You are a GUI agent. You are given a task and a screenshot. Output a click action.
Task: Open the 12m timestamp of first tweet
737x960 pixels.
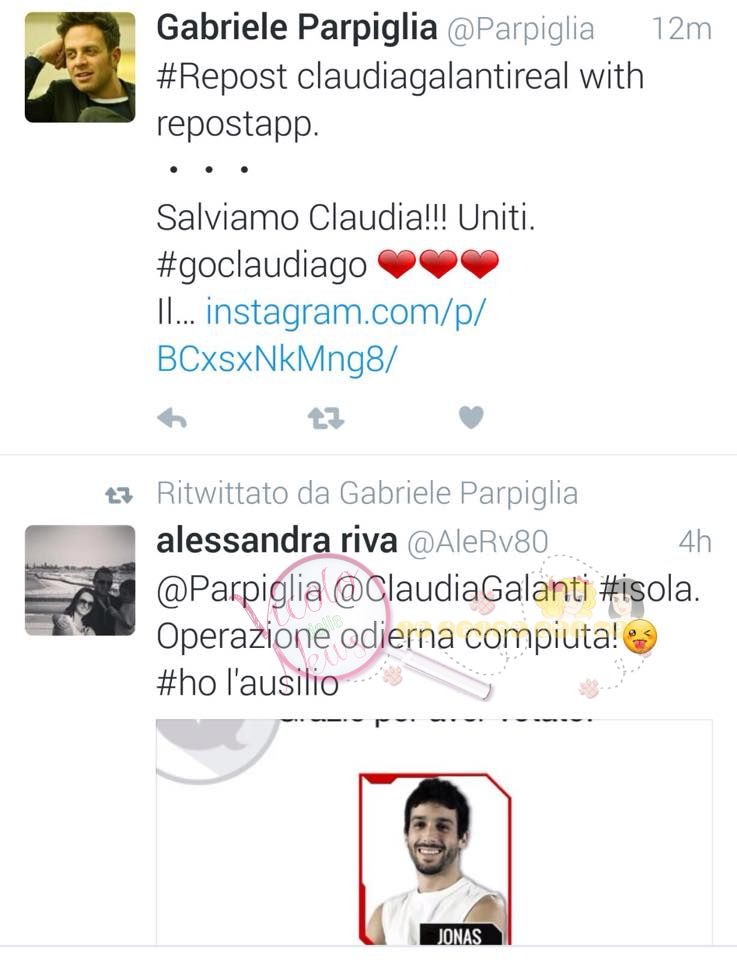[681, 29]
